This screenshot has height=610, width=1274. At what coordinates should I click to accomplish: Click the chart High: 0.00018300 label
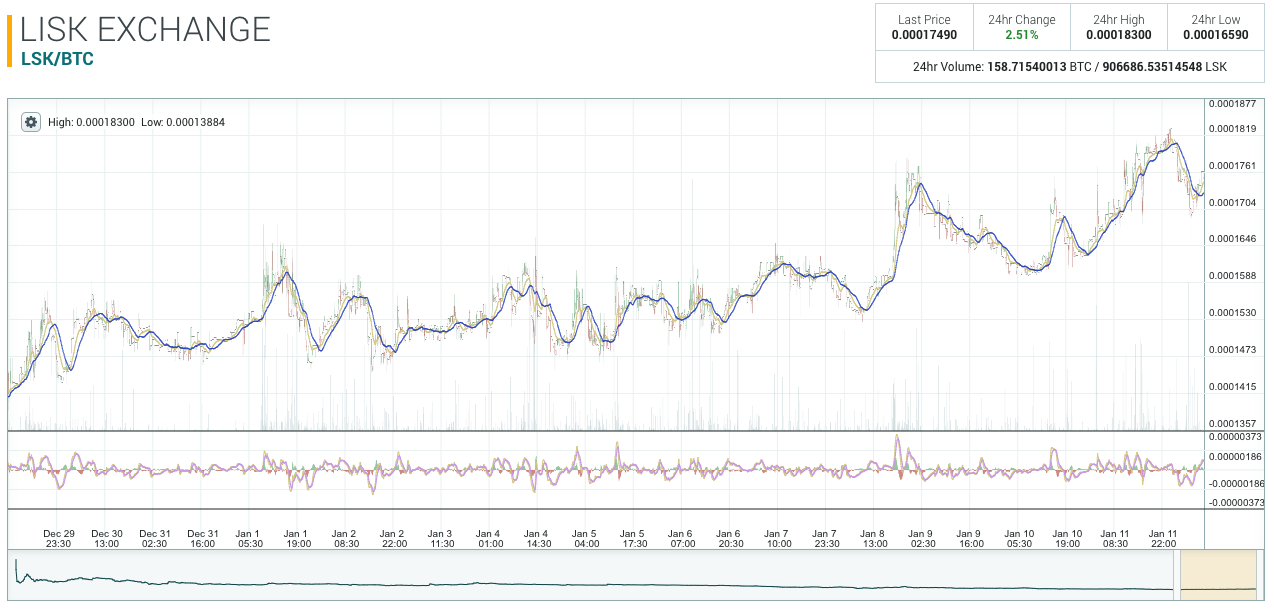click(x=91, y=122)
